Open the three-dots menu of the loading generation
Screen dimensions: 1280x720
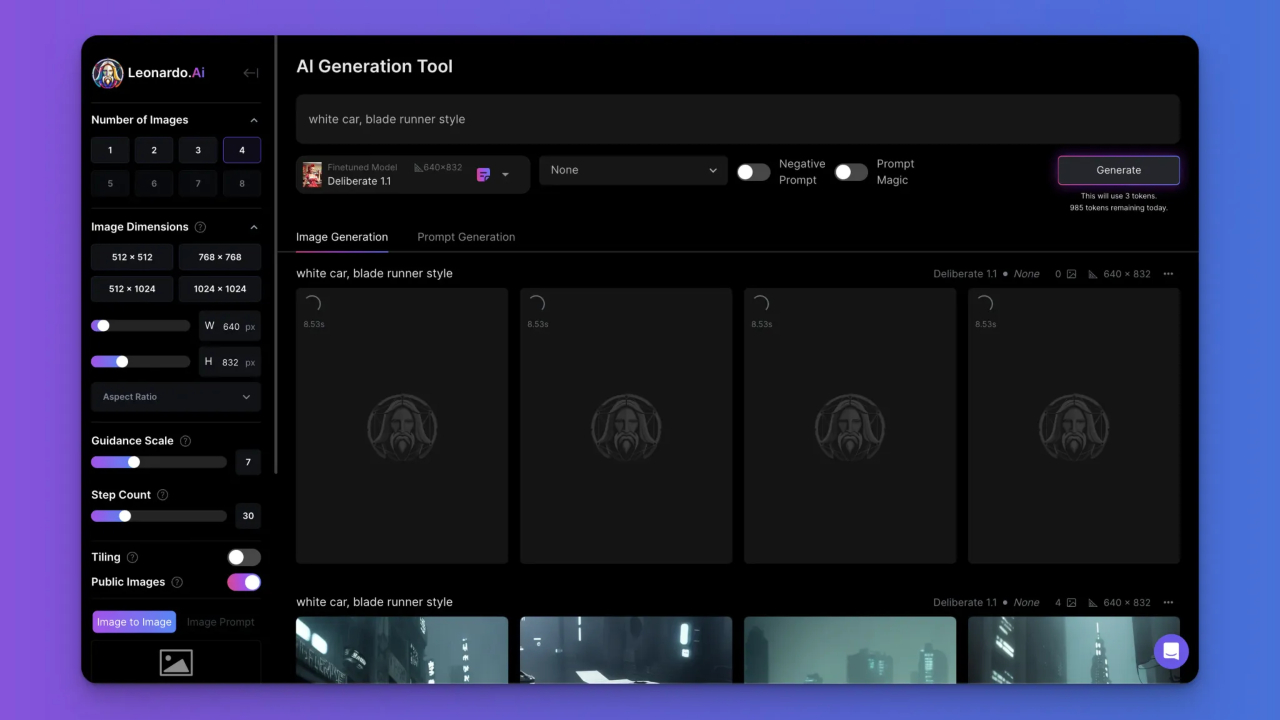[x=1168, y=274]
